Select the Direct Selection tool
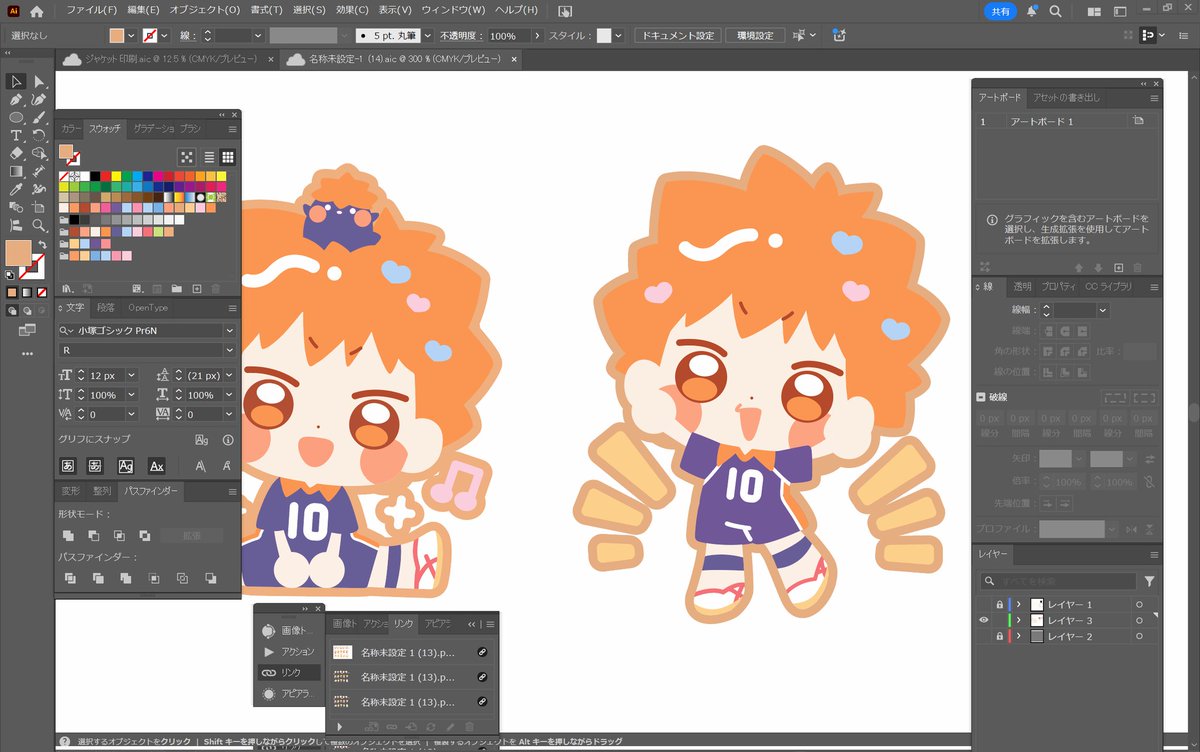 click(x=39, y=82)
